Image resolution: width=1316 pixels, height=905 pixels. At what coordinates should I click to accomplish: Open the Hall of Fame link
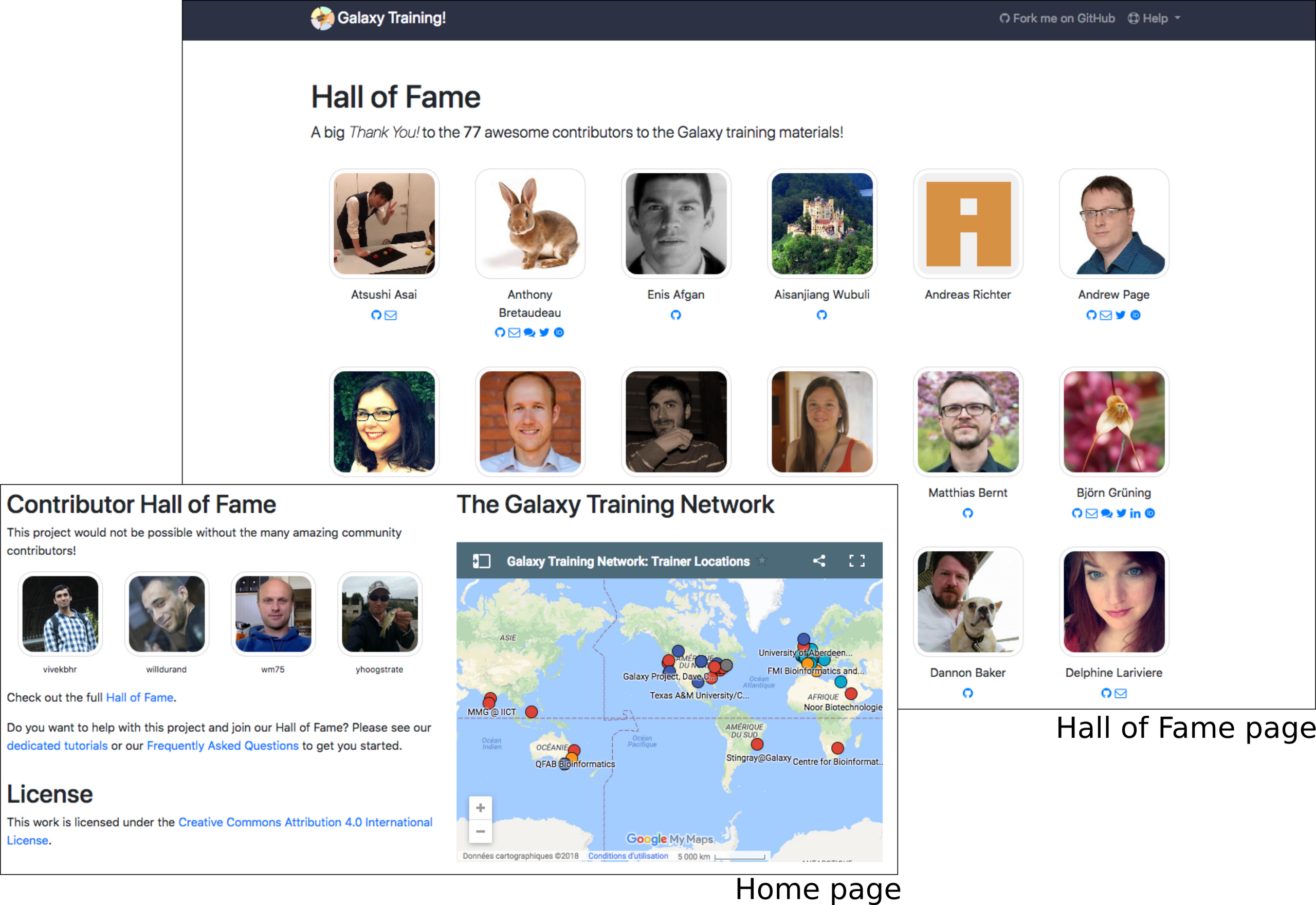coord(139,697)
